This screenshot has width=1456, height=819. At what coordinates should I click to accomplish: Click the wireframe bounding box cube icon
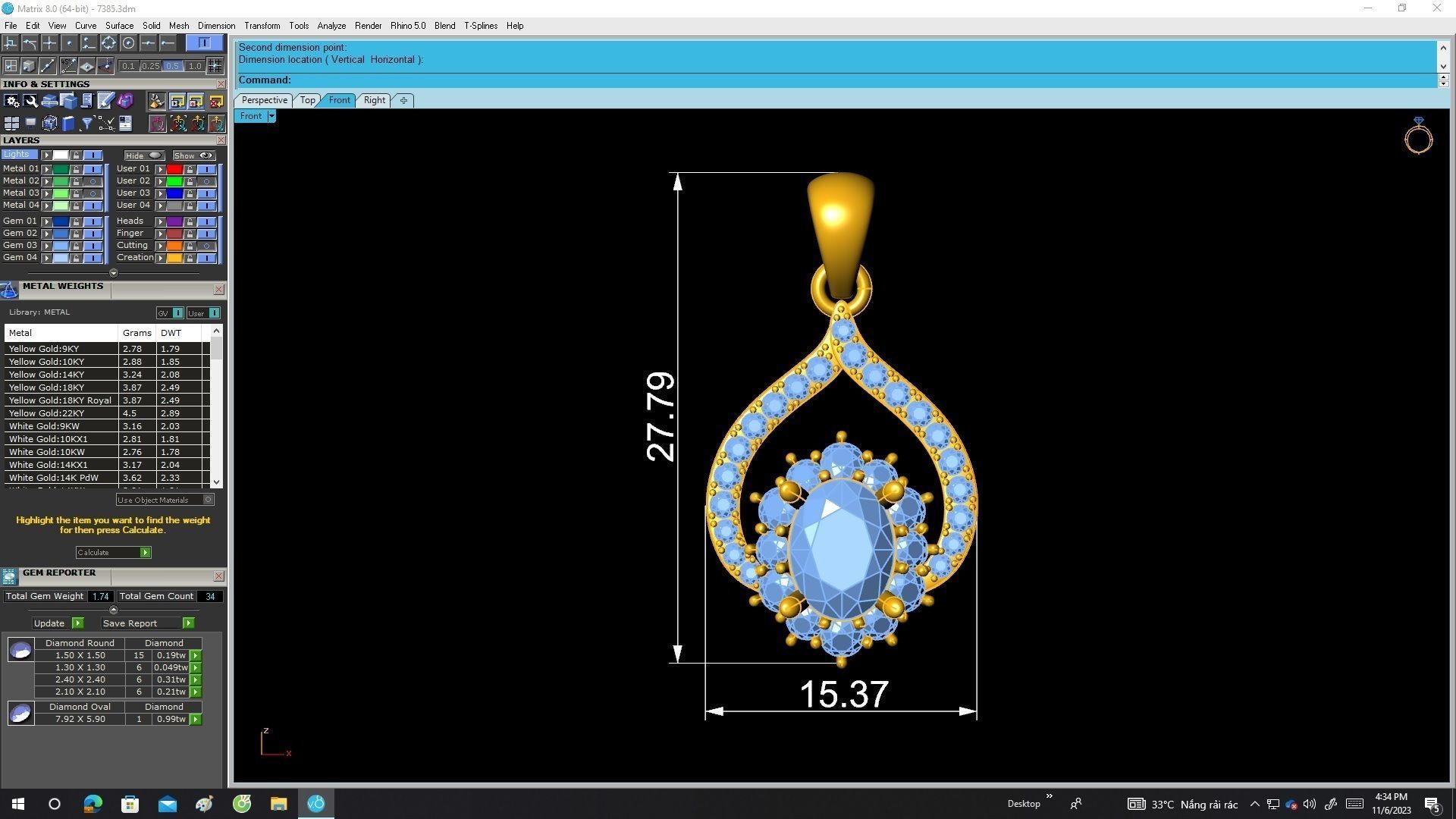coord(49,123)
